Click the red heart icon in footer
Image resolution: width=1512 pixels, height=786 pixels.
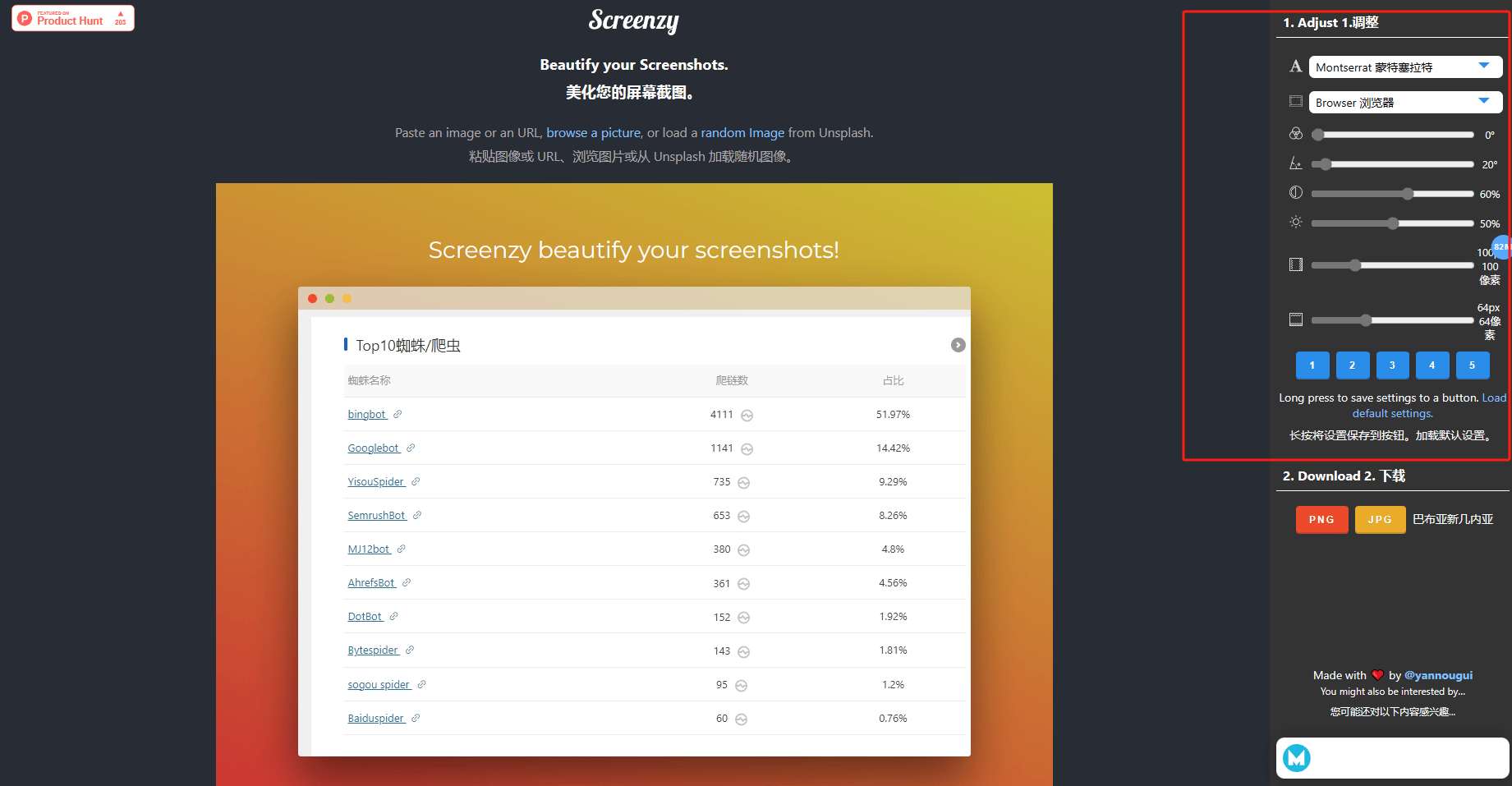[x=1377, y=675]
